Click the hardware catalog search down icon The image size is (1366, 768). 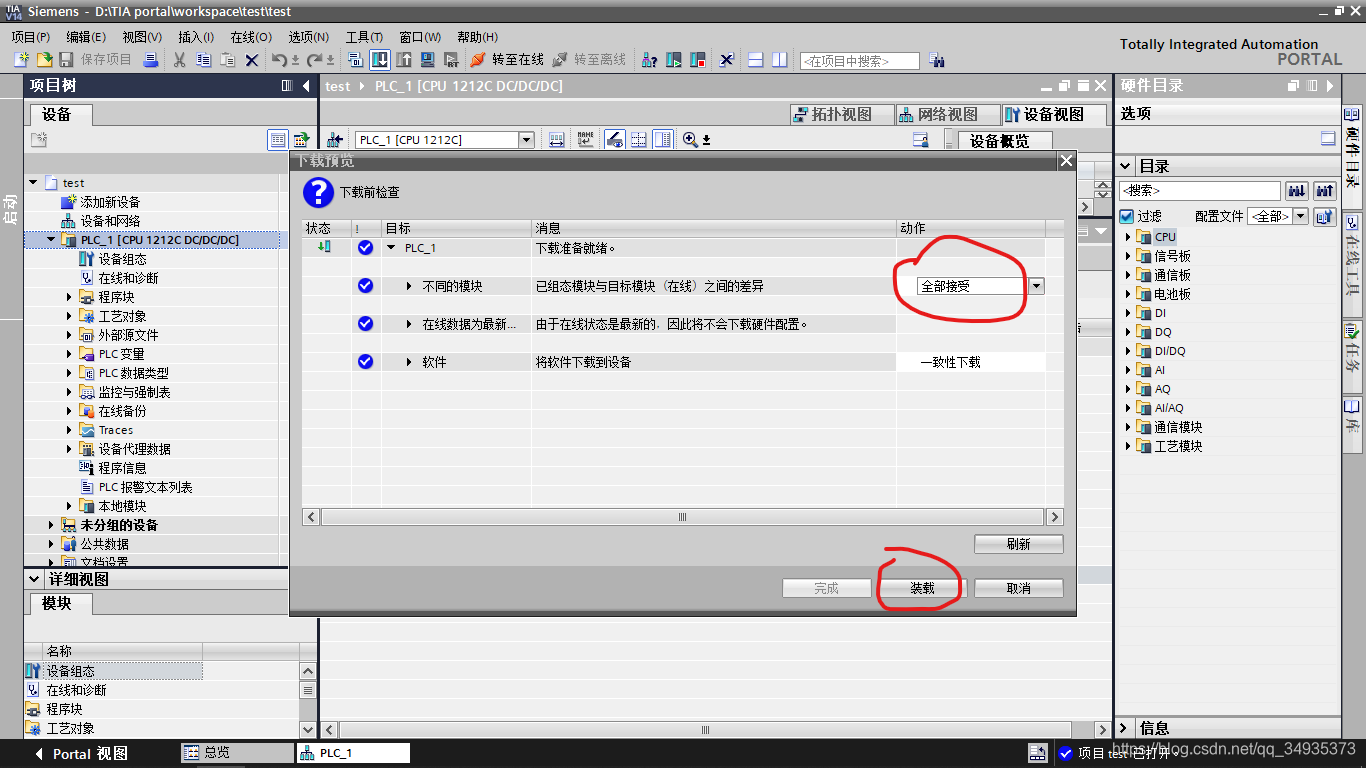click(1297, 190)
